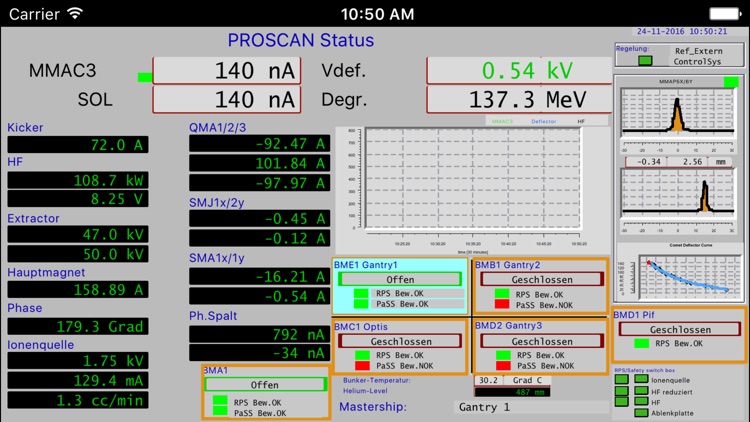Select Deflector legend tab above trend chart

click(544, 122)
